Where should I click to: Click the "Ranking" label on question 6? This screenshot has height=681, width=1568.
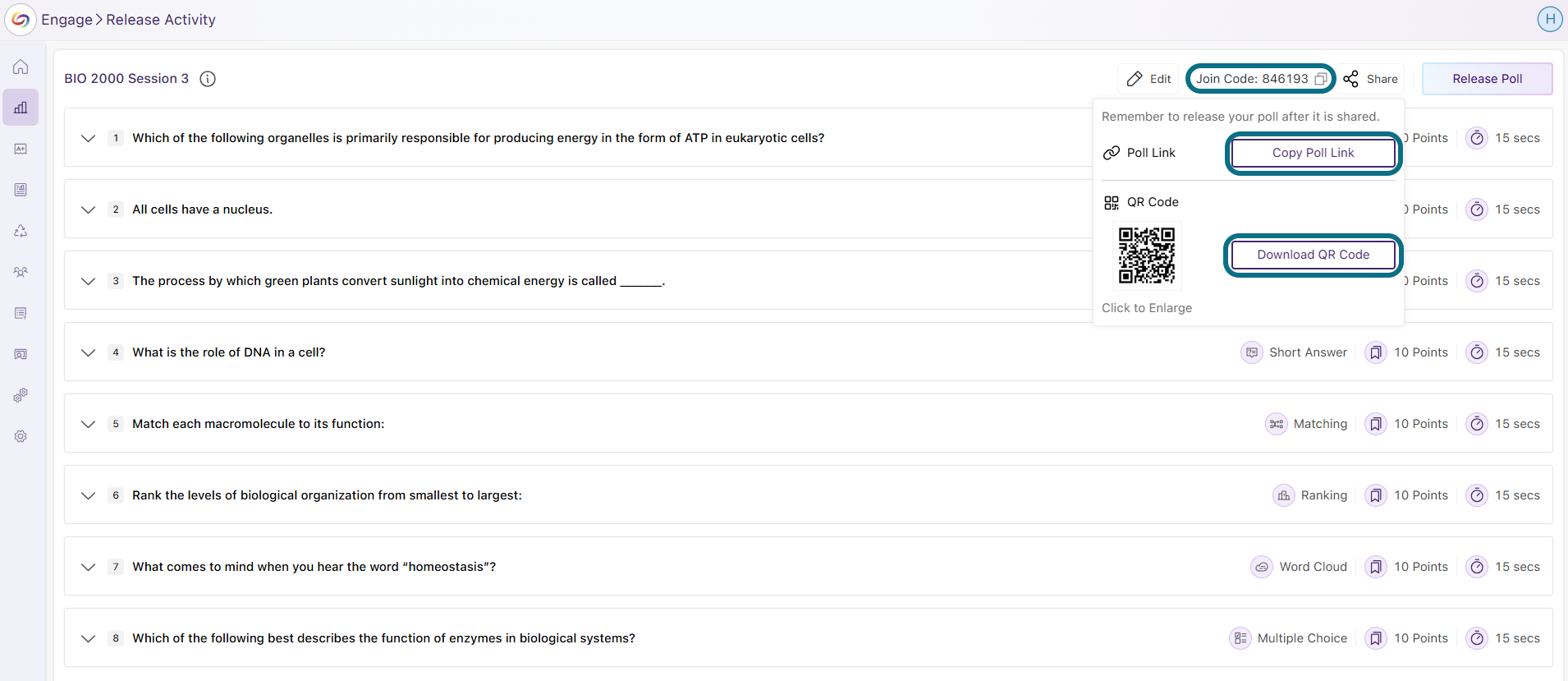1323,495
